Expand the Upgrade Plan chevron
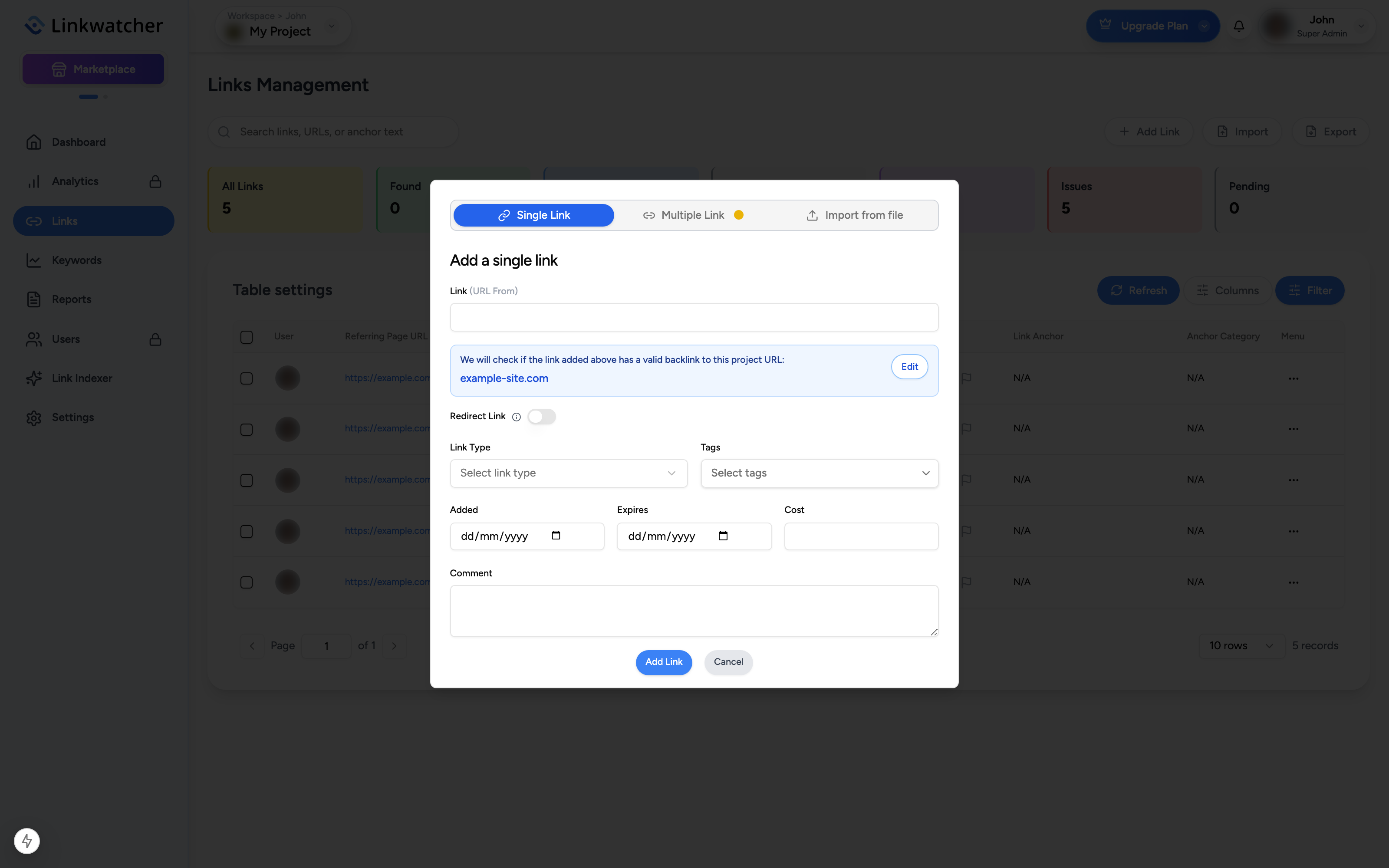This screenshot has width=1389, height=868. [1204, 26]
